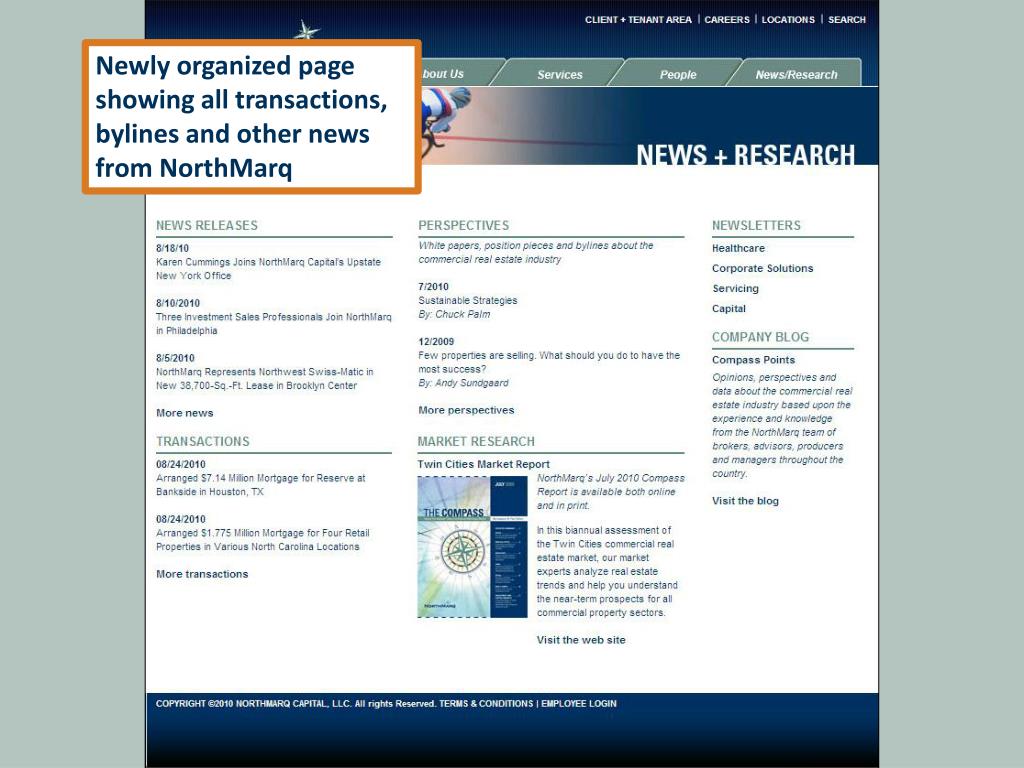Switch to the People tab
The height and width of the screenshot is (768, 1024).
(x=678, y=74)
